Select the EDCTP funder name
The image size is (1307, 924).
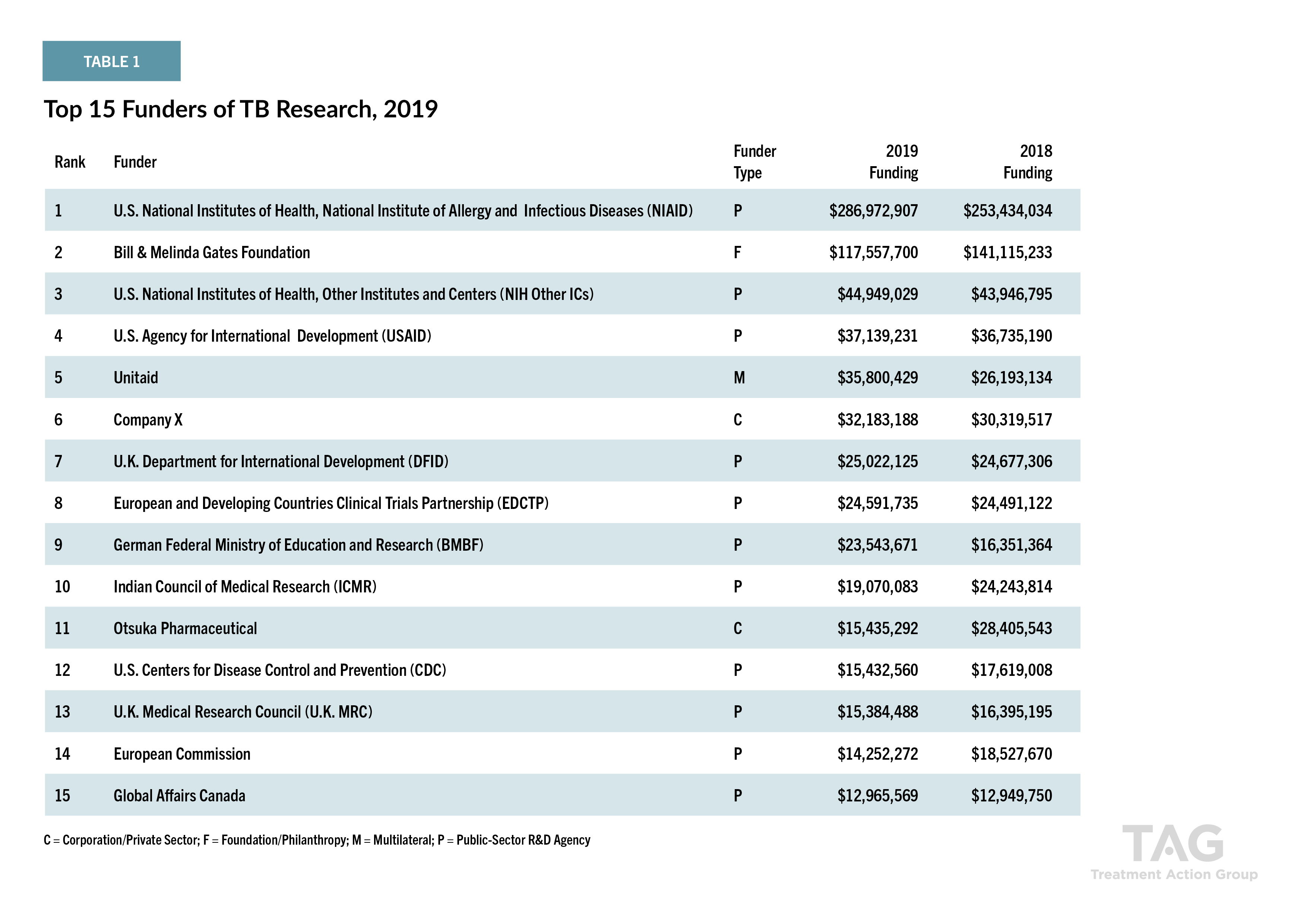coord(331,503)
